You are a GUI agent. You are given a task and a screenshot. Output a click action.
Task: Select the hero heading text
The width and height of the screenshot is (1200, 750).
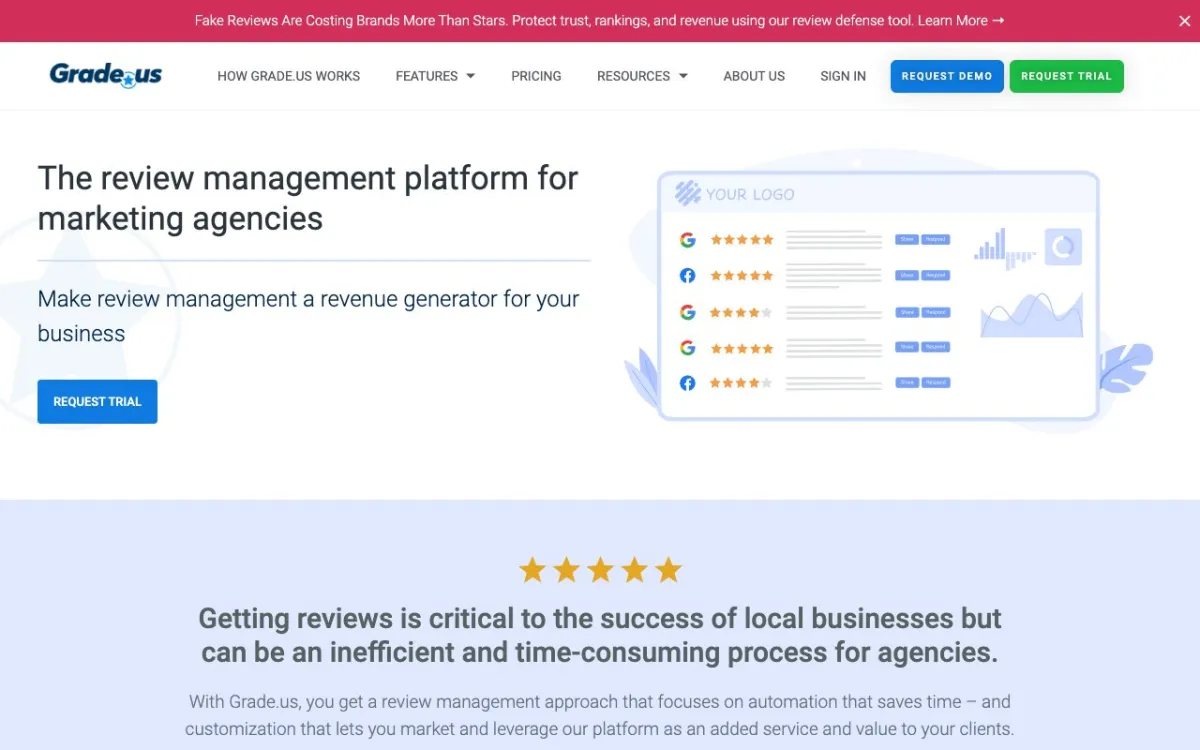coord(308,198)
